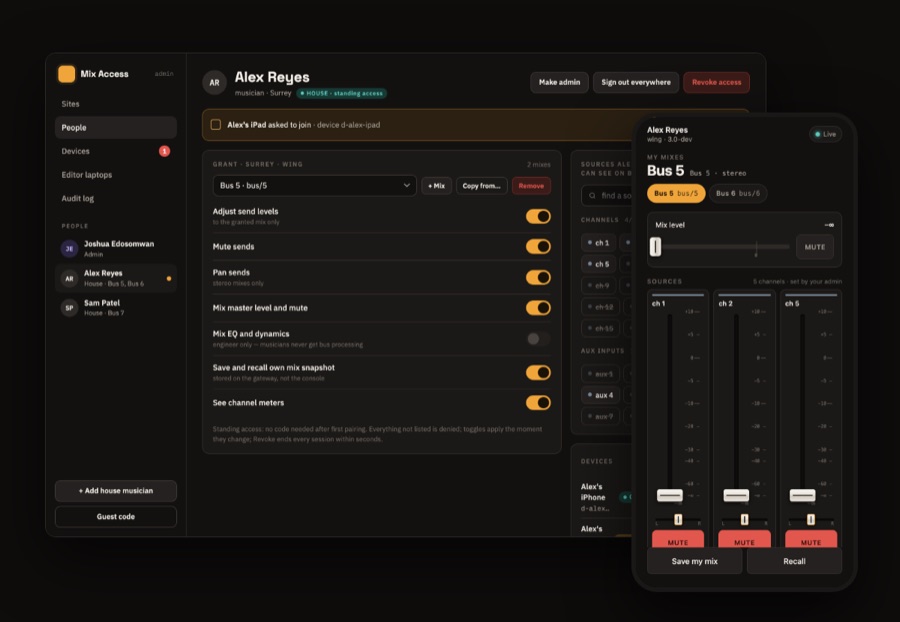Select Sam Patel in people list
The height and width of the screenshot is (622, 900).
(x=116, y=308)
